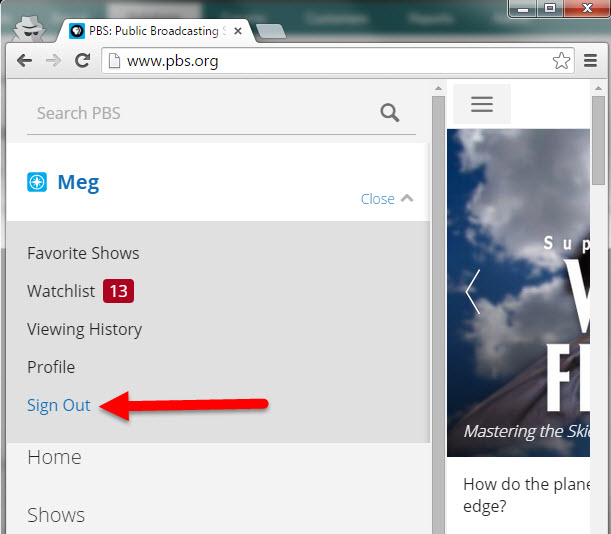This screenshot has height=534, width=611.
Task: Toggle the PBS site hamburger menu
Action: pos(482,104)
